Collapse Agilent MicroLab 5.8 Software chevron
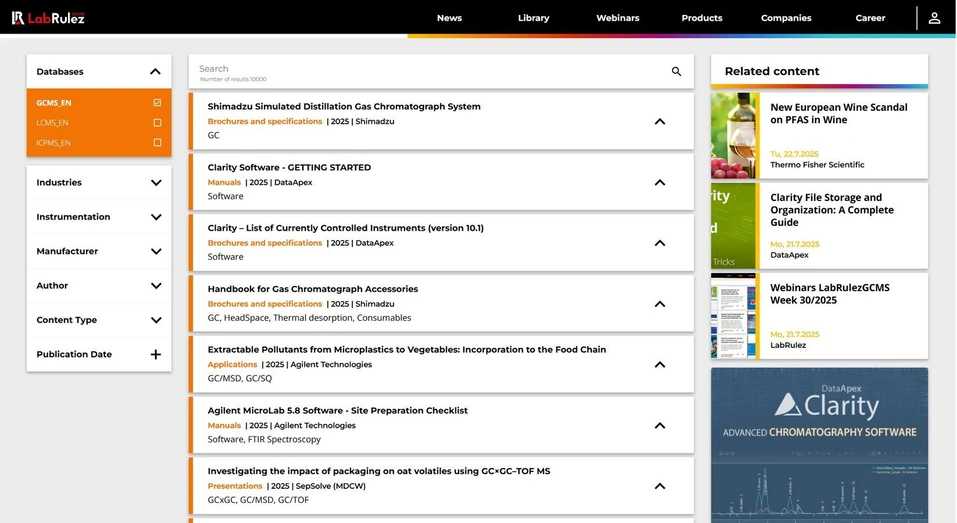The height and width of the screenshot is (523, 957). click(x=660, y=425)
